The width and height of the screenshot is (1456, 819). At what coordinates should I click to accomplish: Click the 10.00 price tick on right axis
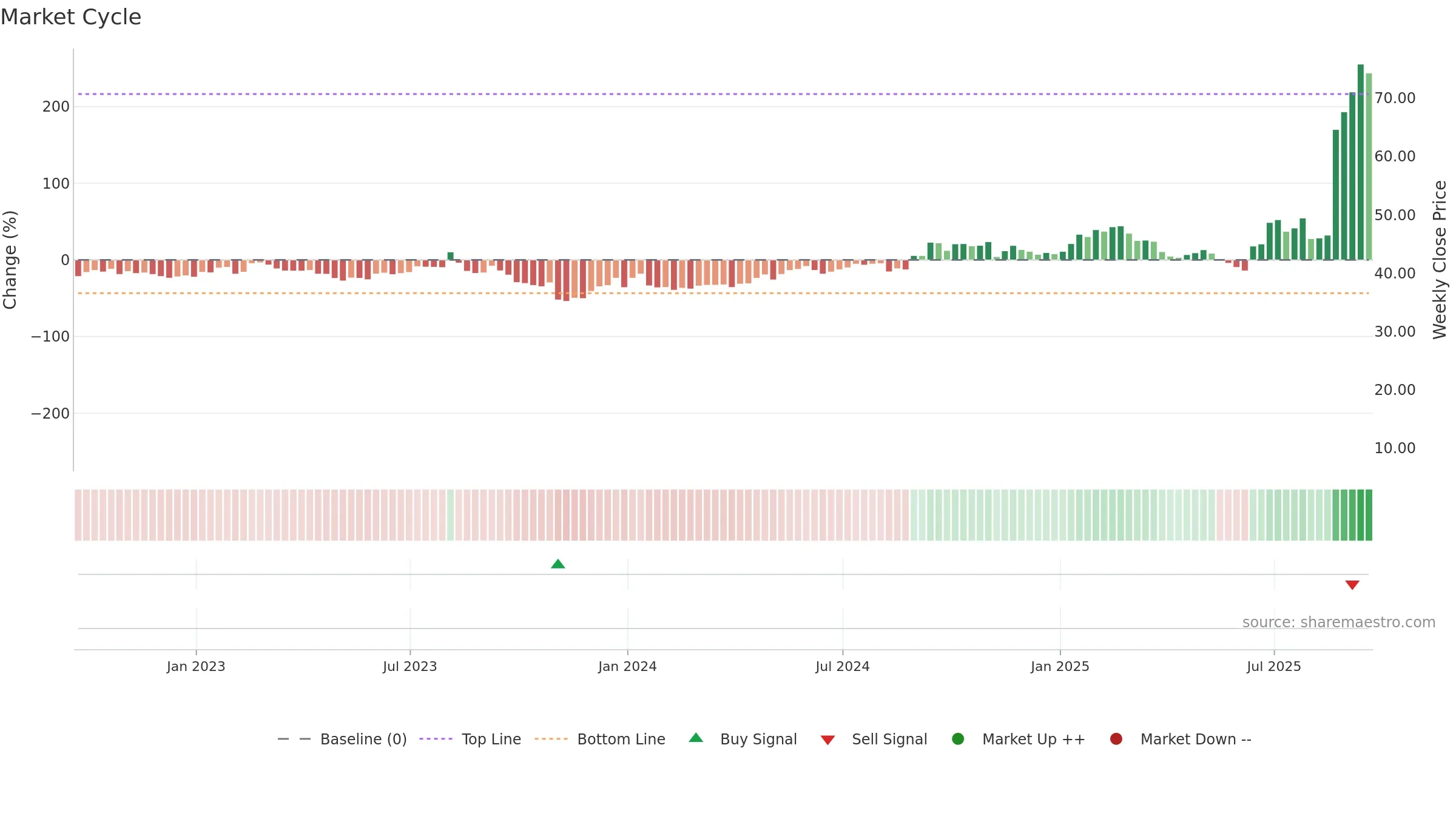click(x=1395, y=448)
